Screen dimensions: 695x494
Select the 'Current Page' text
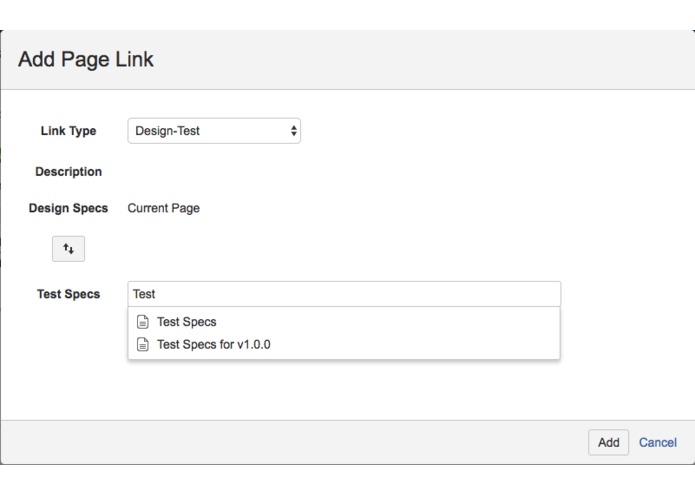pyautogui.click(x=164, y=208)
